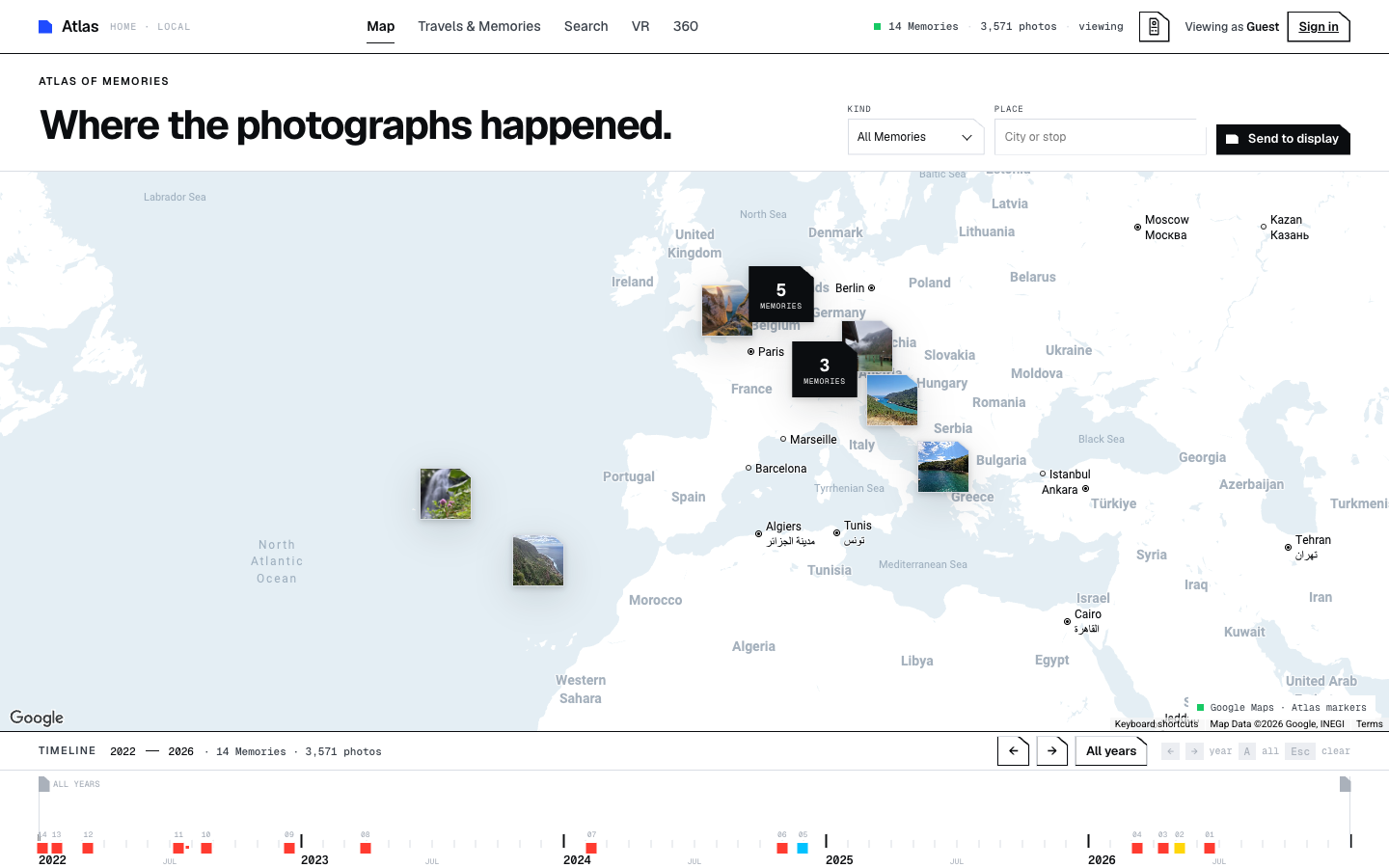Open the 3 Memories map cluster
Viewport: 1389px width, 868px height.
(825, 369)
